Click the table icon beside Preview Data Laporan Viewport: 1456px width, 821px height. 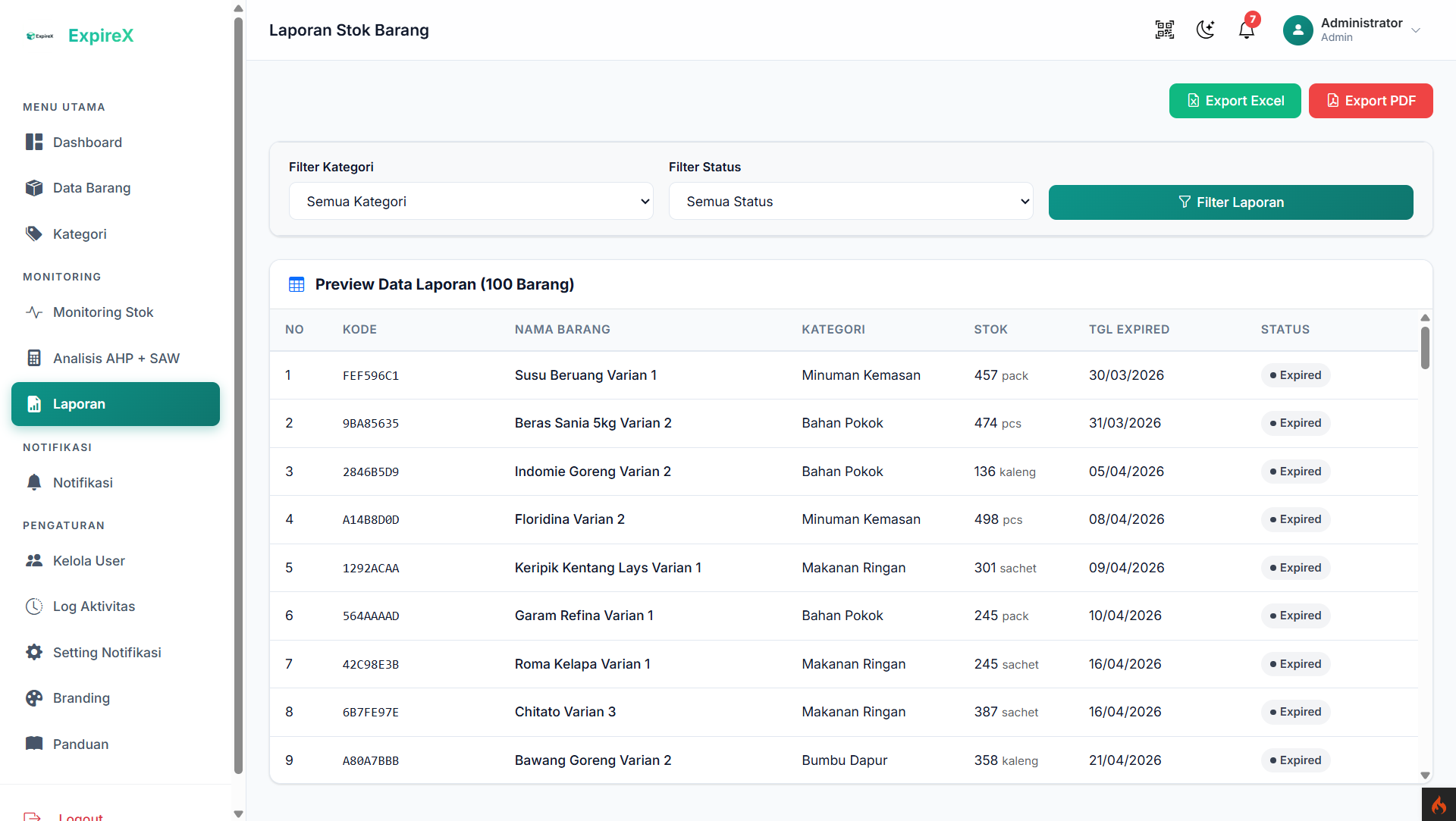coord(297,284)
